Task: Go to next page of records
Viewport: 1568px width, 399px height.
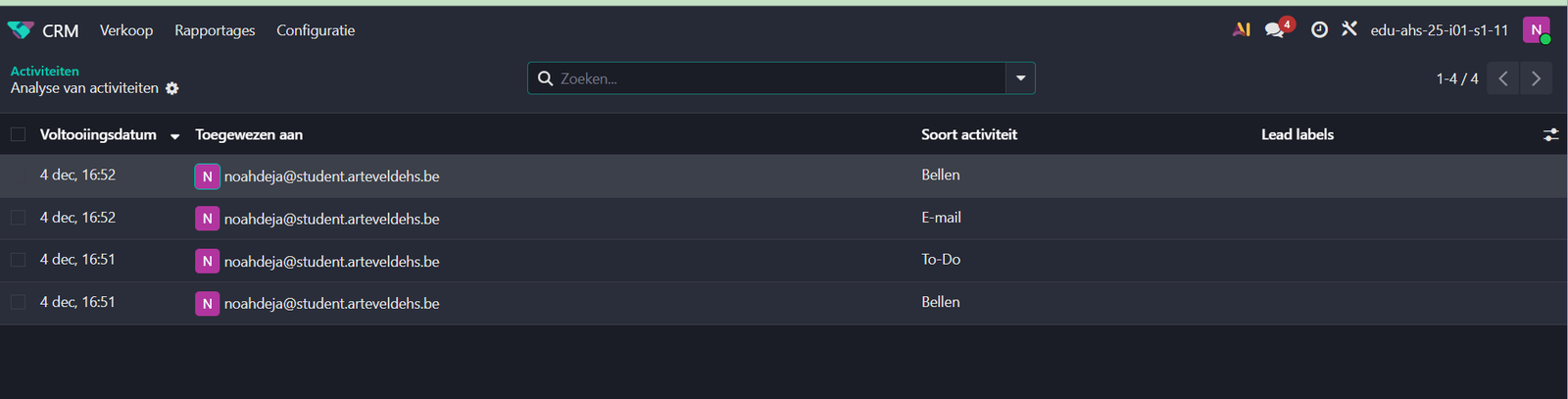Action: (x=1536, y=78)
